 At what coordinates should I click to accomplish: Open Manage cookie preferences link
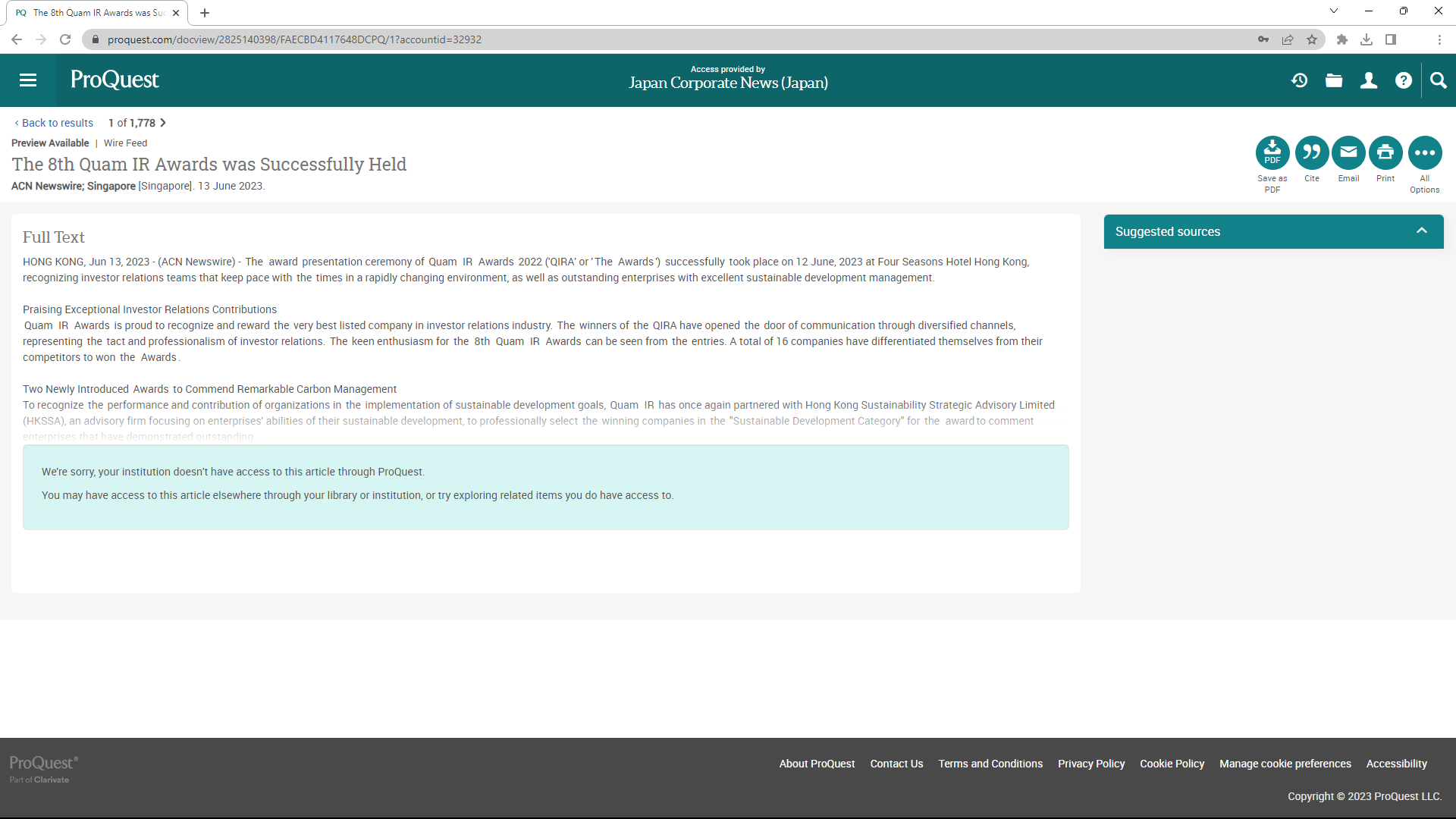(1285, 764)
